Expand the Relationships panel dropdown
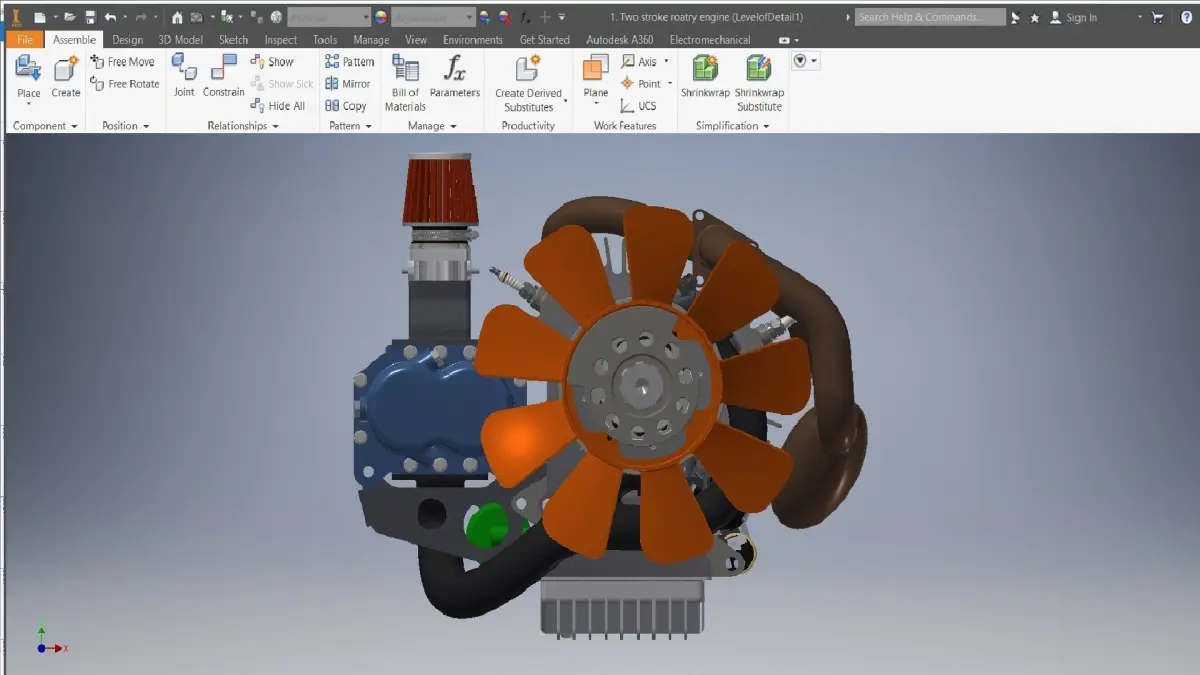The image size is (1200, 675). click(275, 127)
